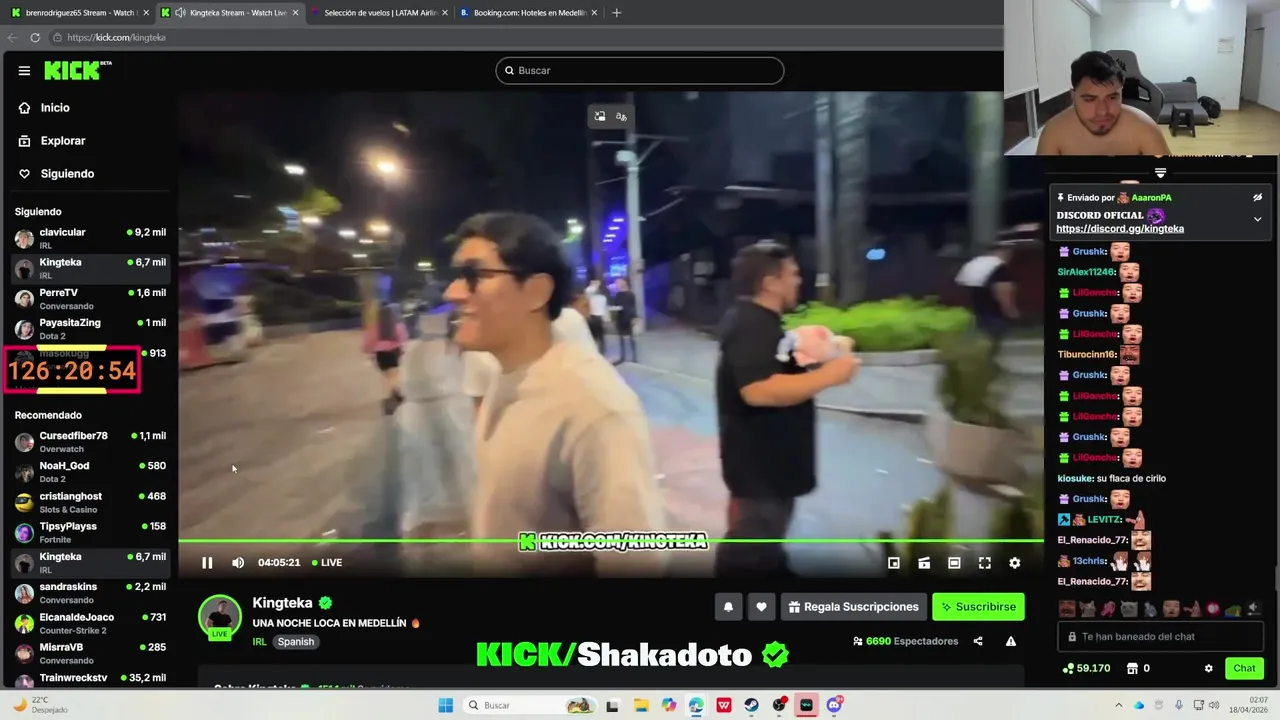The height and width of the screenshot is (720, 1280).
Task: Click the Suscribirse button
Action: [978, 607]
